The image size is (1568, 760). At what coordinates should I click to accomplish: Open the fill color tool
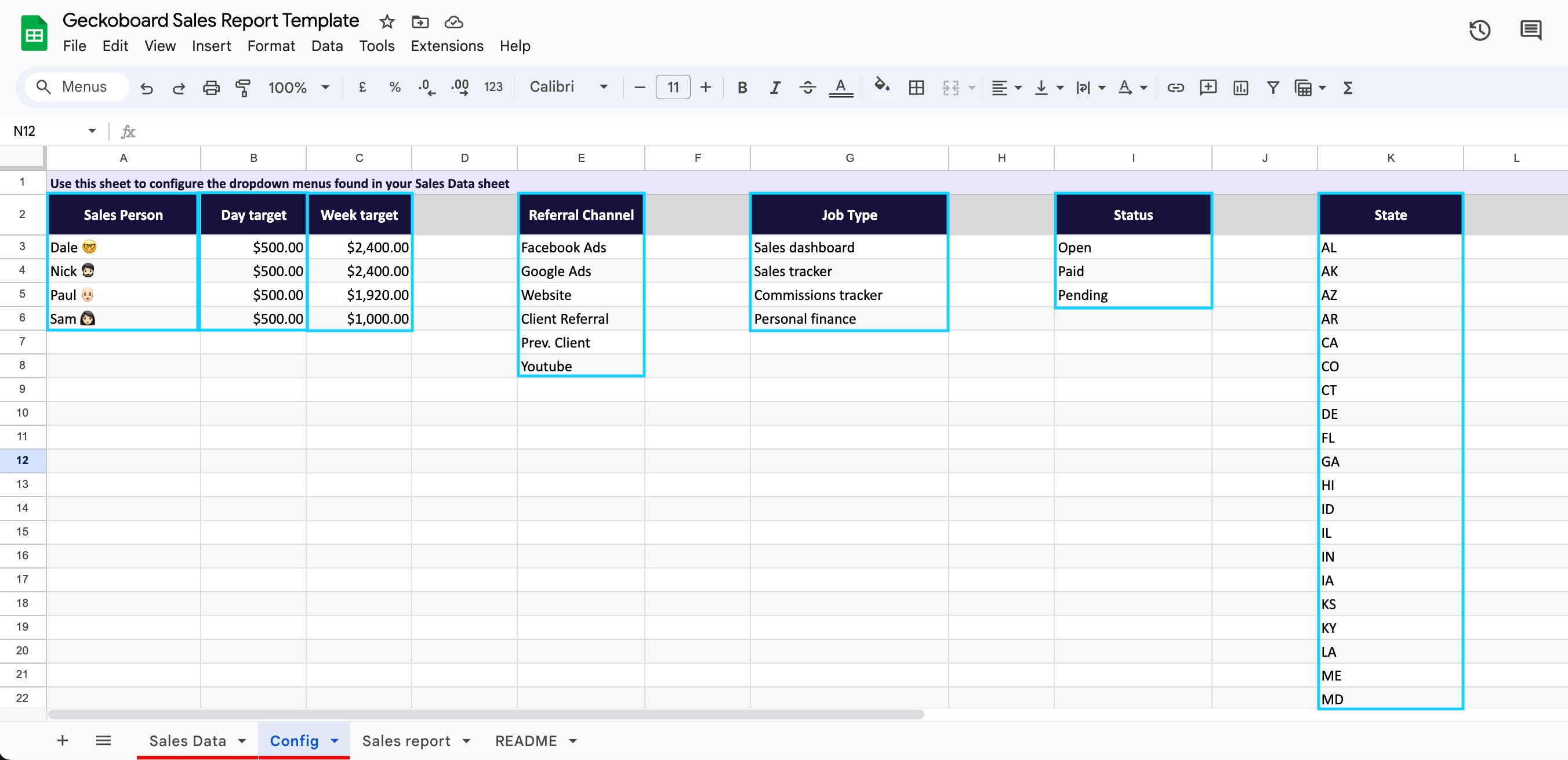pos(883,87)
